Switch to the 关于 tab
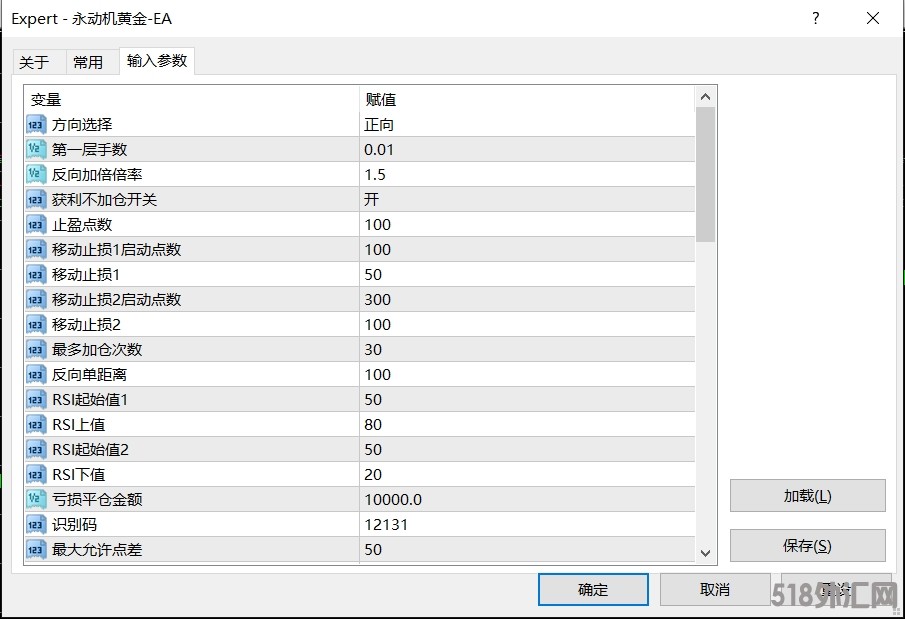905x619 pixels. coord(34,62)
